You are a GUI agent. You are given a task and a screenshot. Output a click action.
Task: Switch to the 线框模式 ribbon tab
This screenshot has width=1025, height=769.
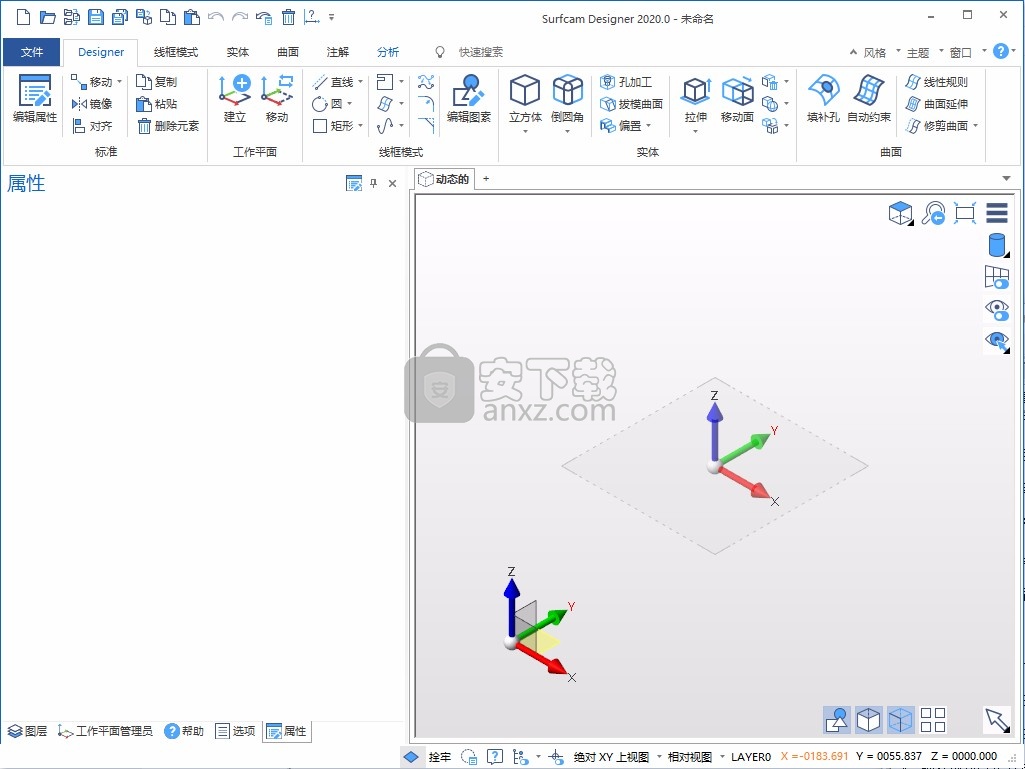point(176,52)
